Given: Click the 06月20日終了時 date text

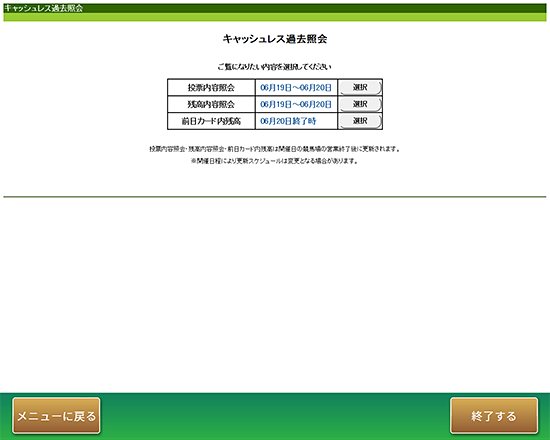Looking at the screenshot, I should 288,121.
